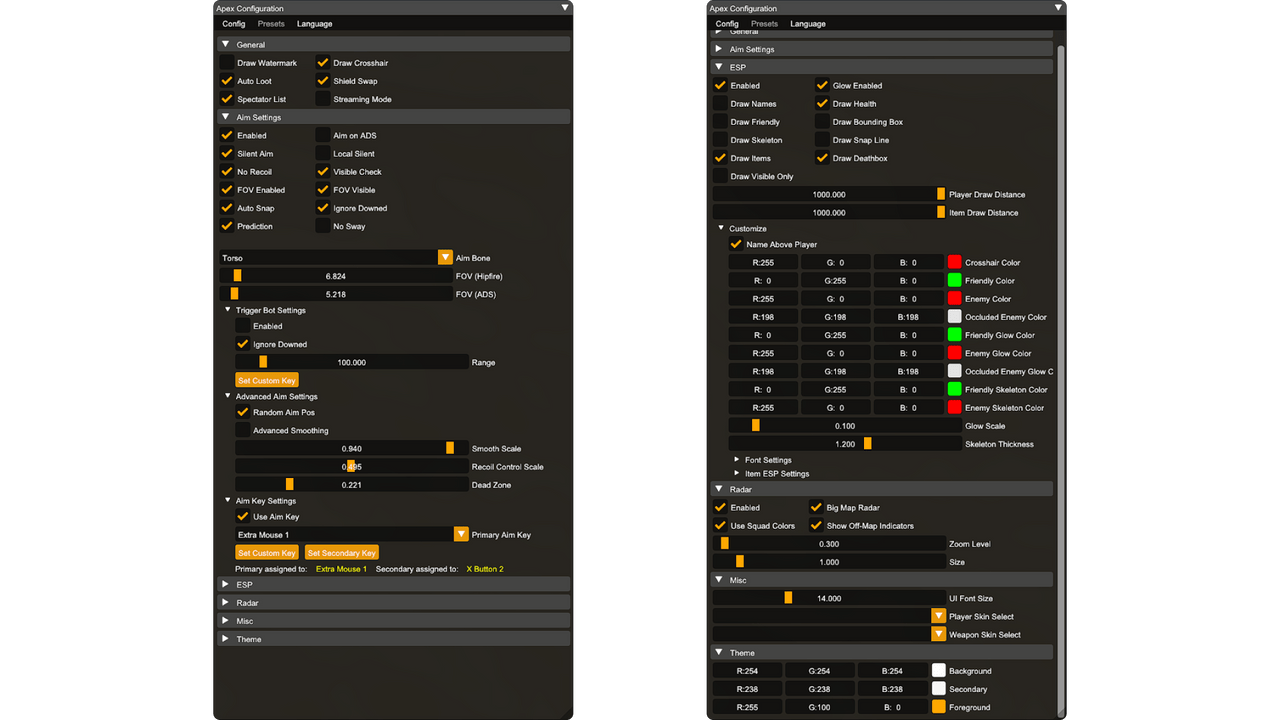Open Primary Aim Key dropdown arrow

click(461, 534)
